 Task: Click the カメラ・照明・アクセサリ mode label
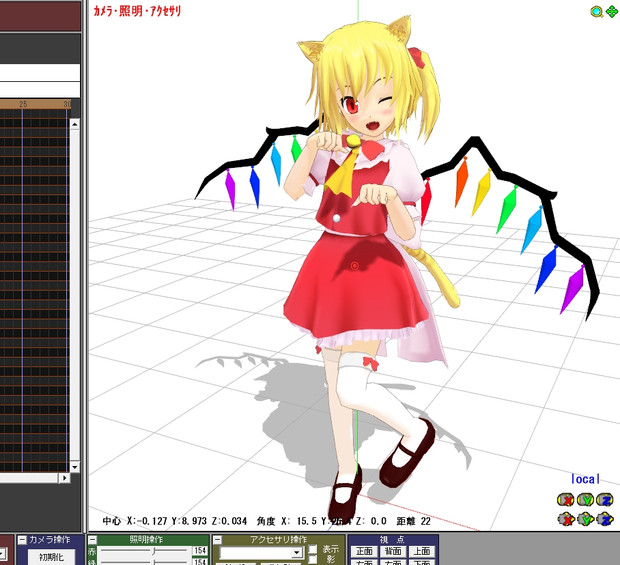tap(137, 11)
